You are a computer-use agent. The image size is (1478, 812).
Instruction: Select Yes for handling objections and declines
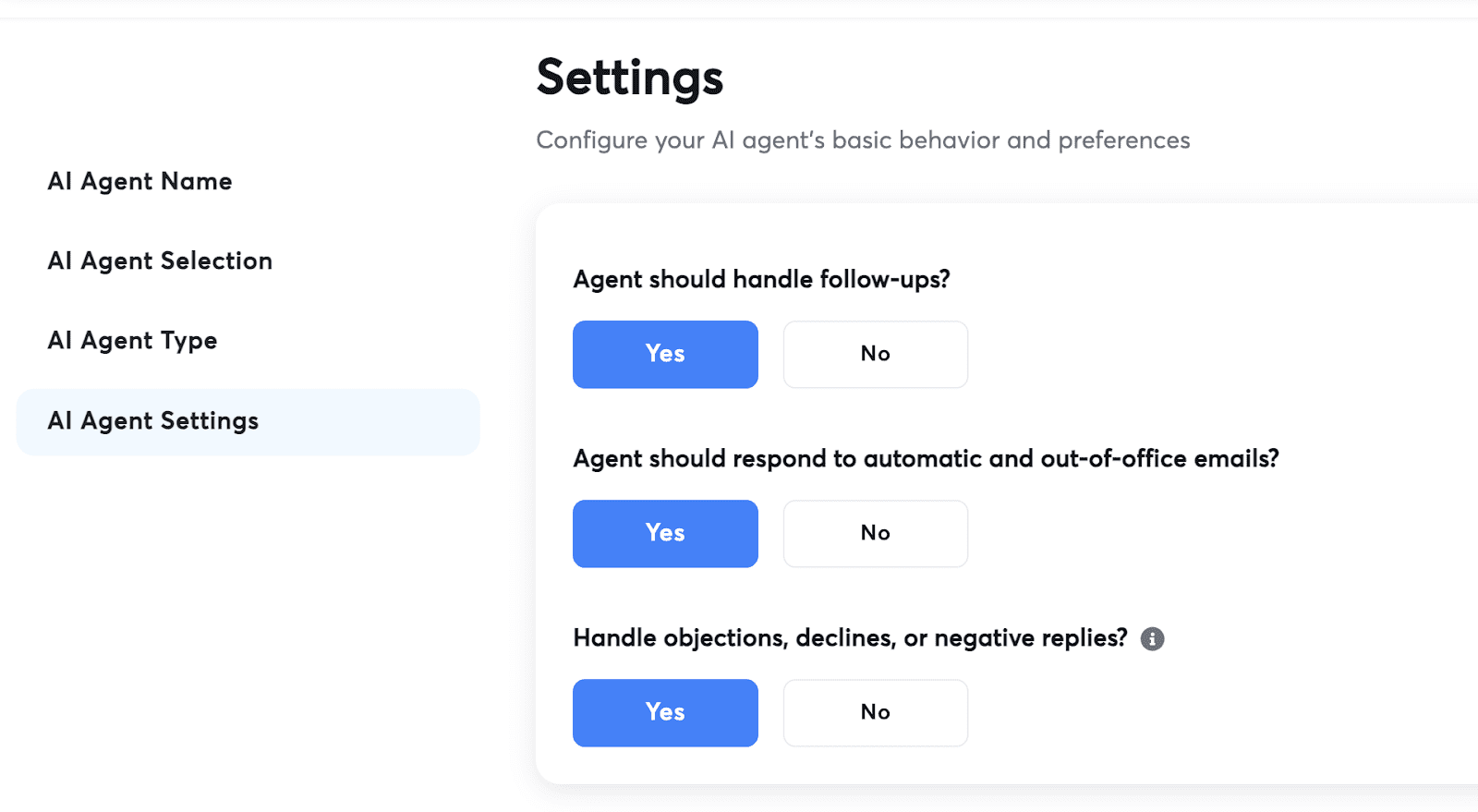click(x=665, y=712)
